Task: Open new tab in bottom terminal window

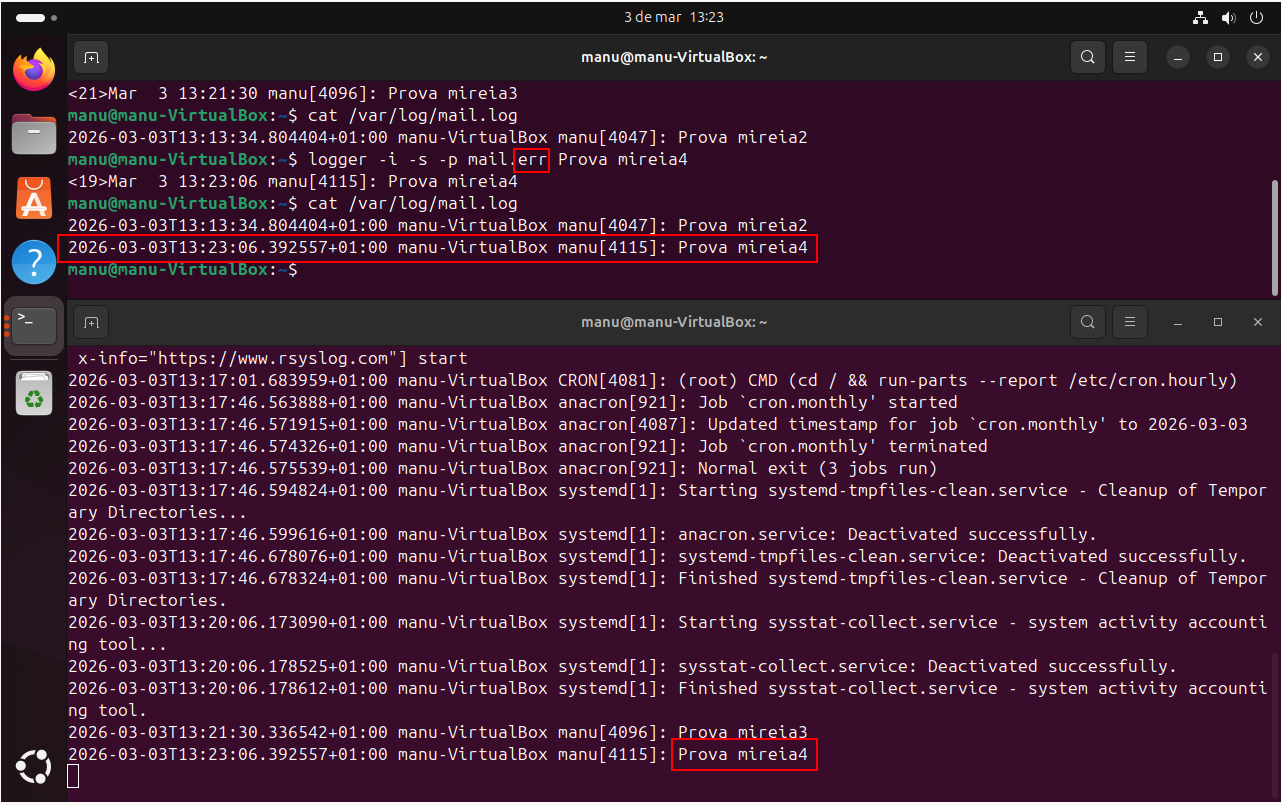Action: click(91, 322)
